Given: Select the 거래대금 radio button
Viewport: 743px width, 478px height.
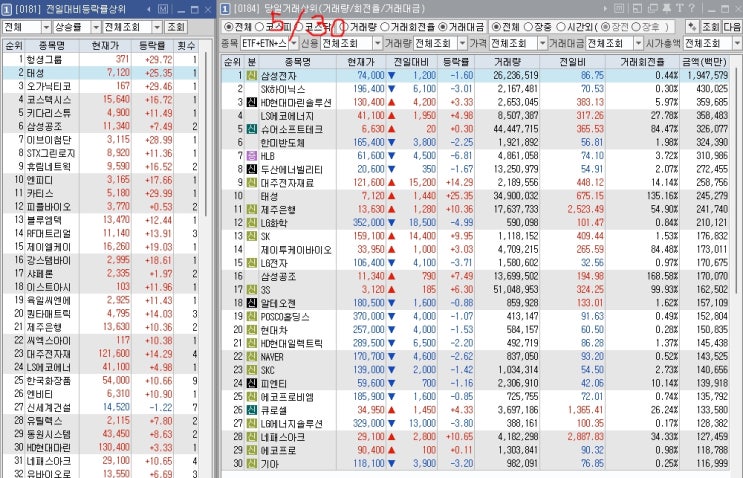Looking at the screenshot, I should click(x=442, y=27).
